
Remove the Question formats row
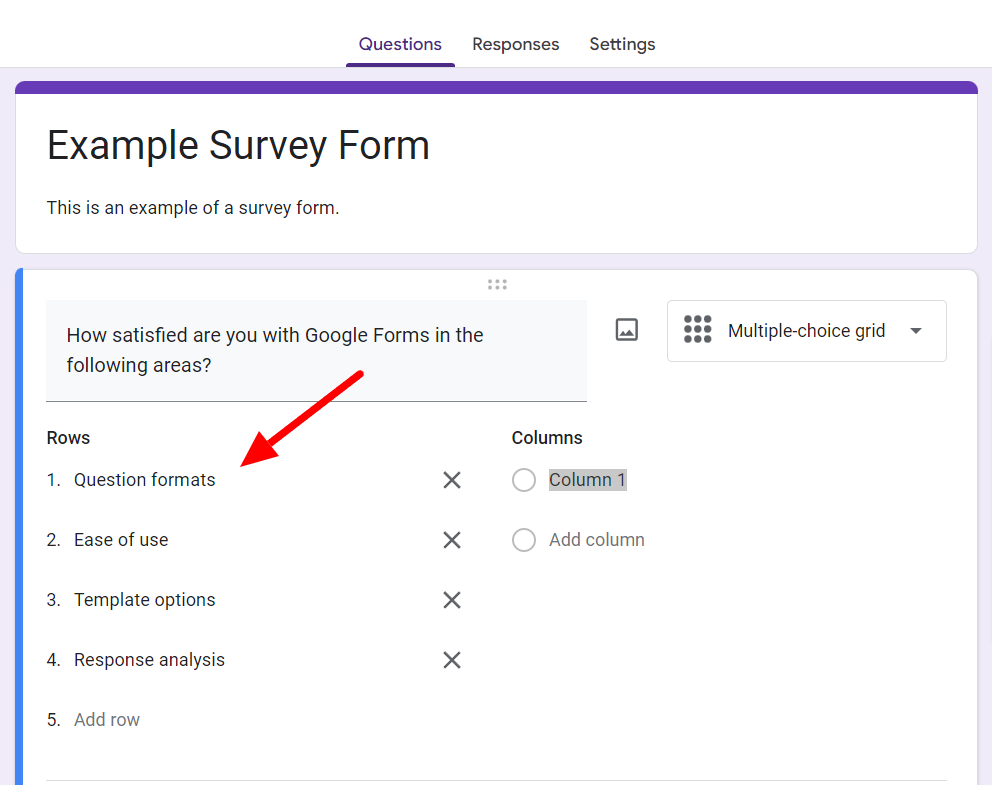coord(452,480)
